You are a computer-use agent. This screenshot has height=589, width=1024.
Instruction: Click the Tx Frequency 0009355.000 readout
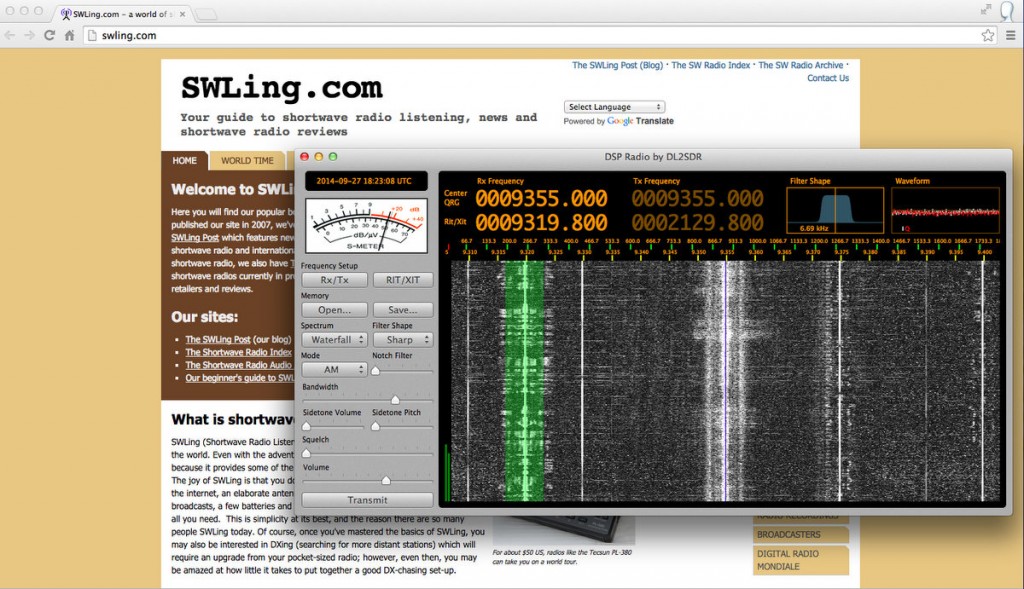(697, 199)
